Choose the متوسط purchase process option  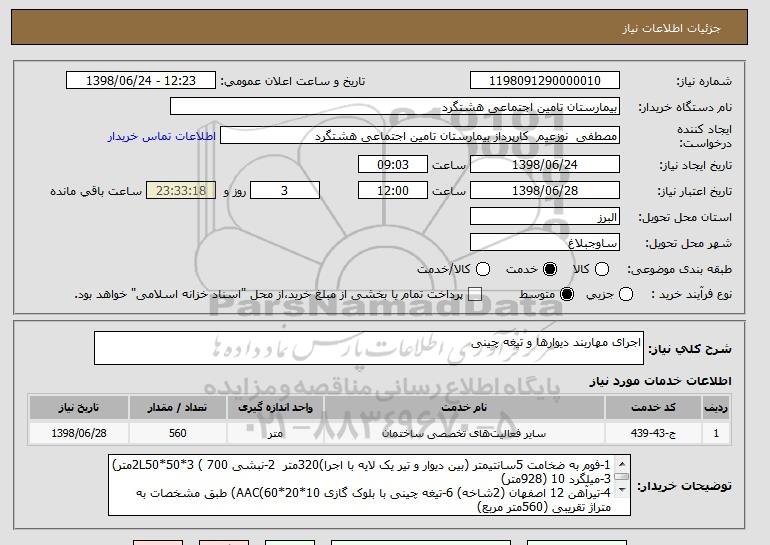[567, 295]
